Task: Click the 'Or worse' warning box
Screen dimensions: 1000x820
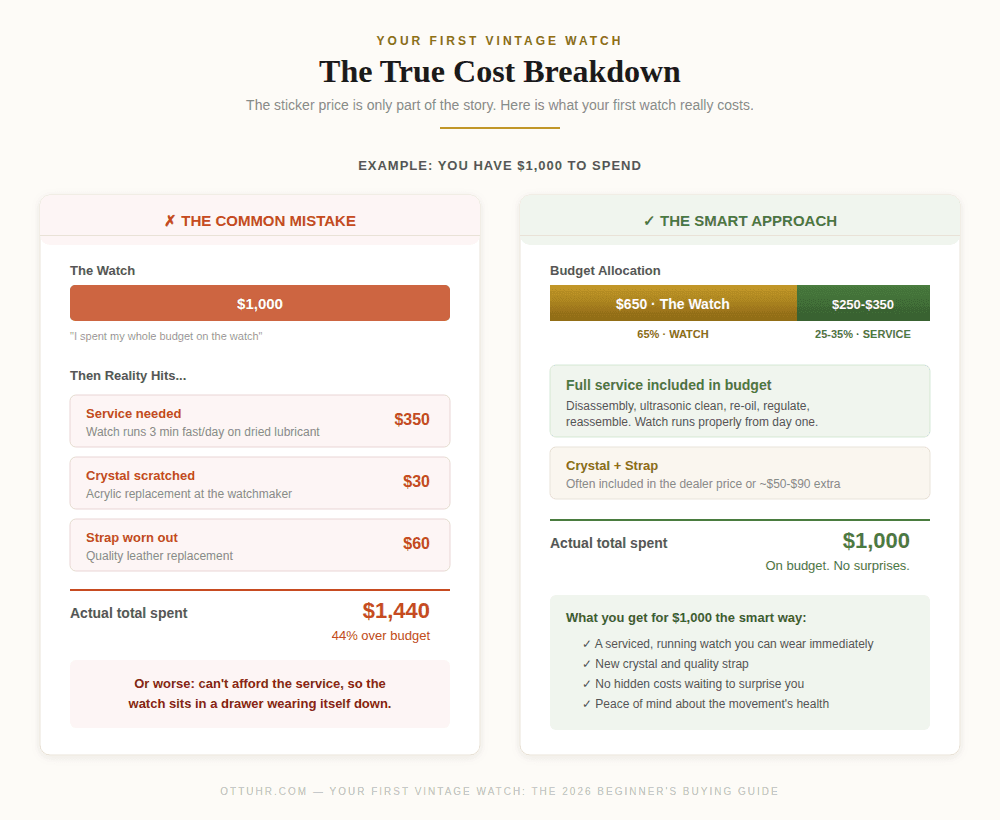Action: pos(260,693)
